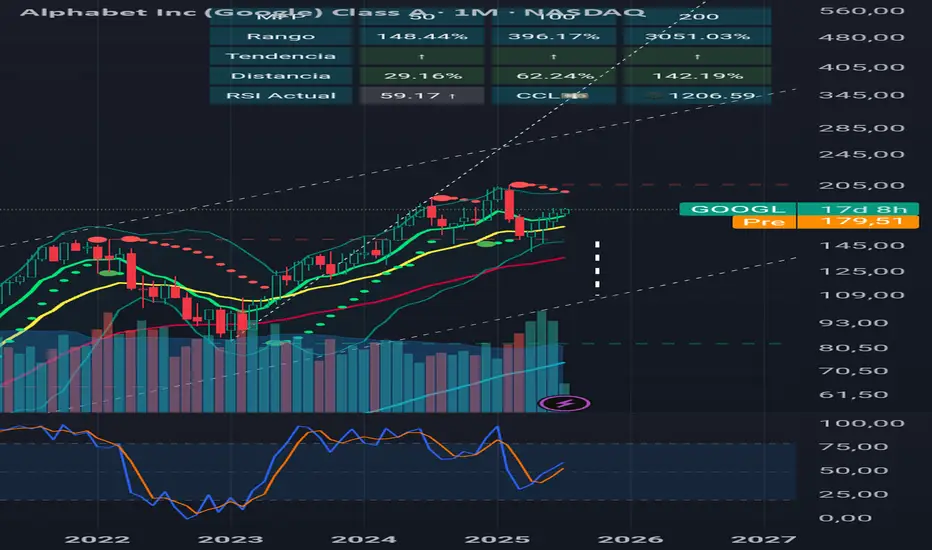This screenshot has width=932, height=550.
Task: Click the 2023 label on time axis
Action: 230,539
